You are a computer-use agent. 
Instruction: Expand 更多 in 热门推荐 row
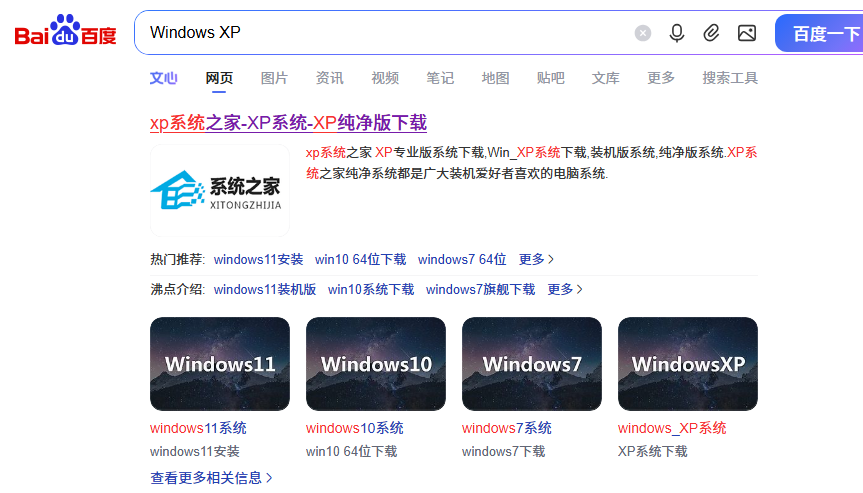point(536,259)
